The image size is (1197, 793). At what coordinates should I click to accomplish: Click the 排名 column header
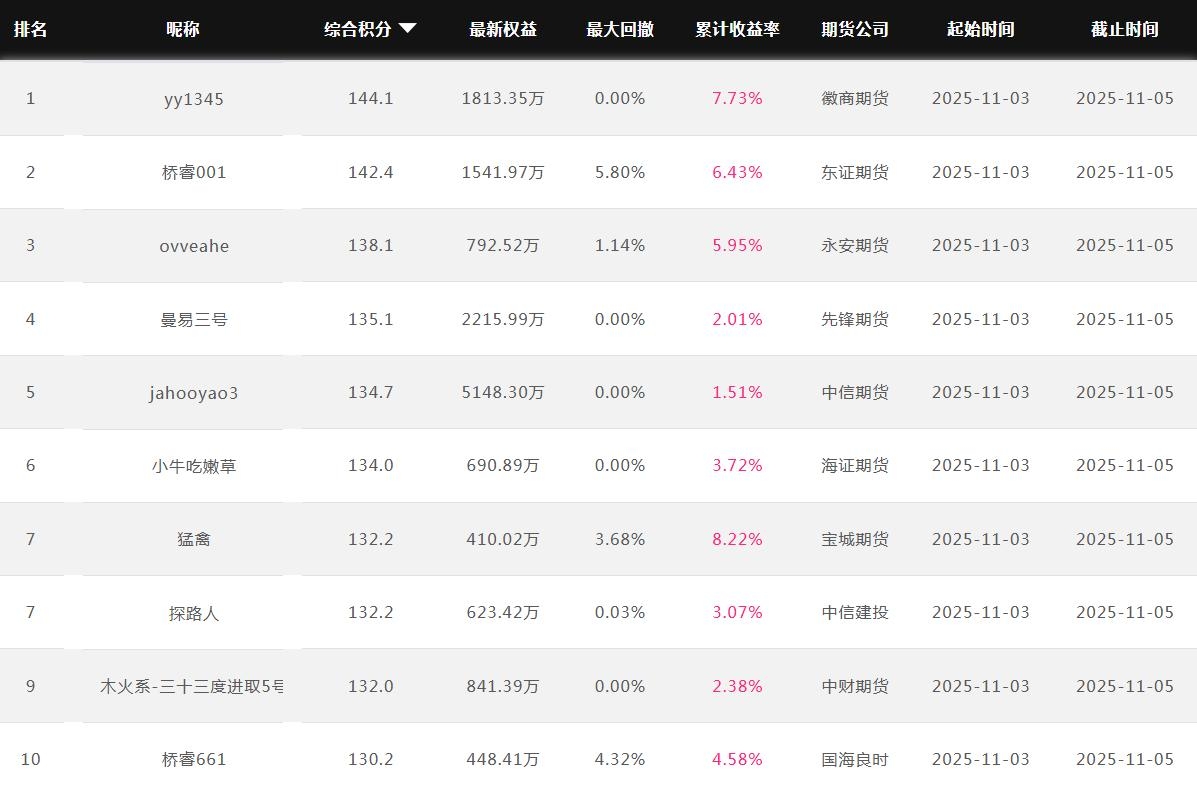tap(30, 30)
